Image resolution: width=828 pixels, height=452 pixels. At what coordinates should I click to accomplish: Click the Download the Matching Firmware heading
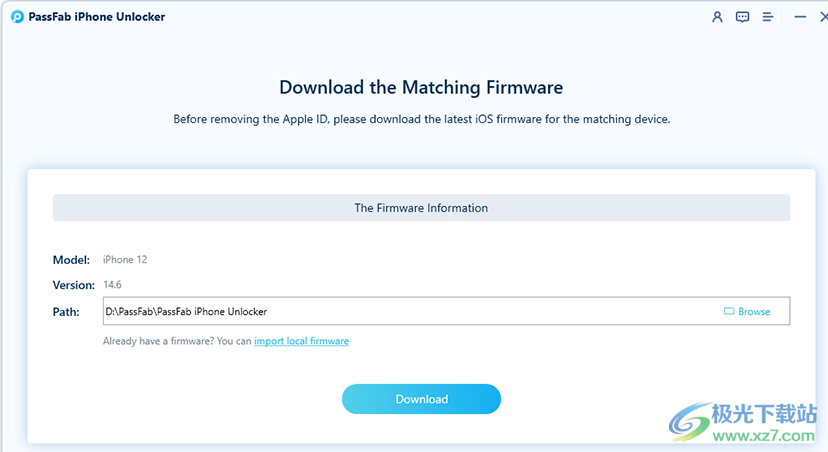pos(421,87)
